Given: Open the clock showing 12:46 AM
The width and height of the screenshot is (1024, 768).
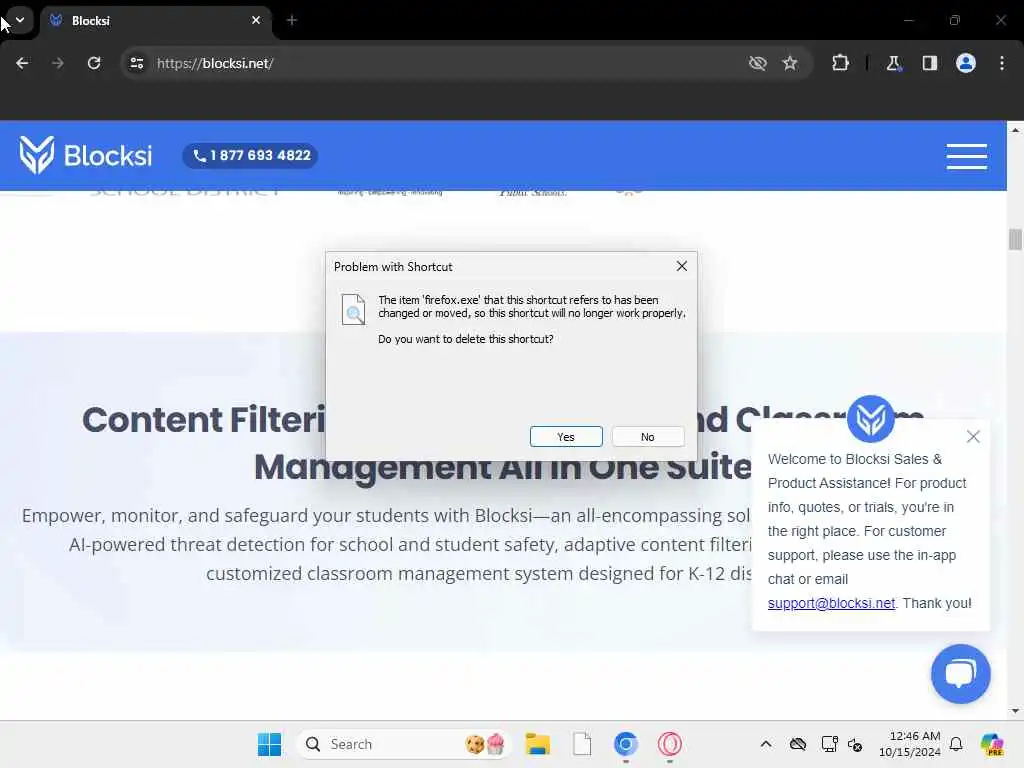Looking at the screenshot, I should [910, 744].
